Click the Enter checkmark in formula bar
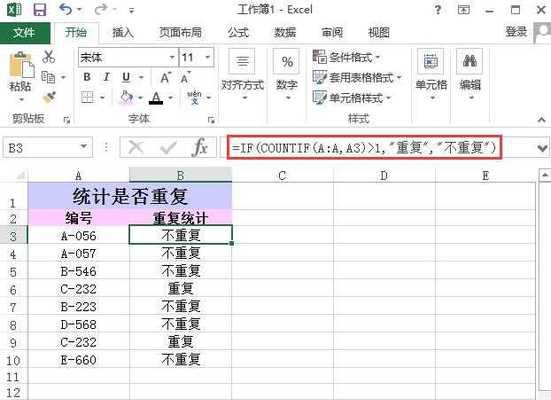The width and height of the screenshot is (551, 400). coord(168,147)
